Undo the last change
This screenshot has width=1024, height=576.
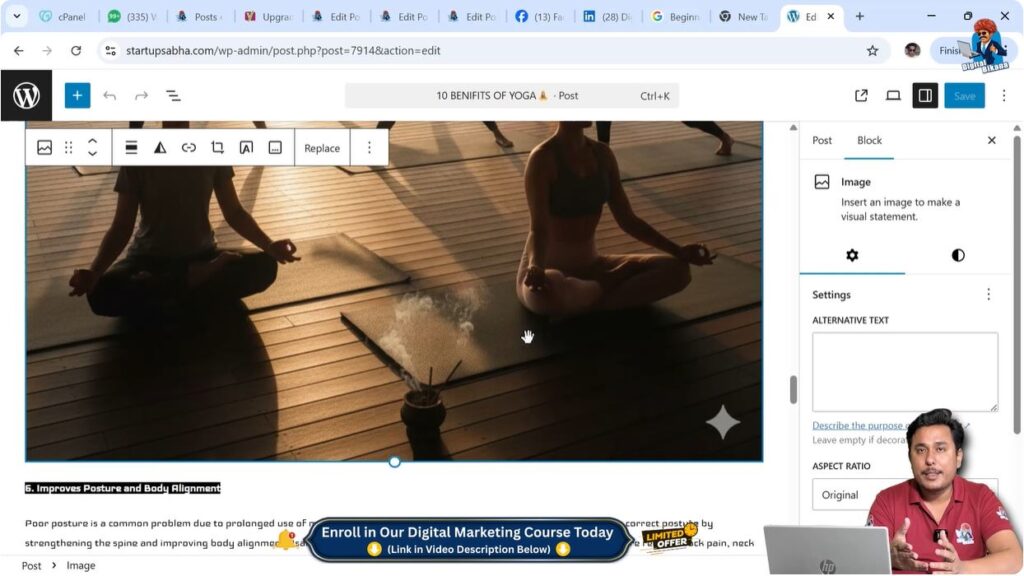110,95
